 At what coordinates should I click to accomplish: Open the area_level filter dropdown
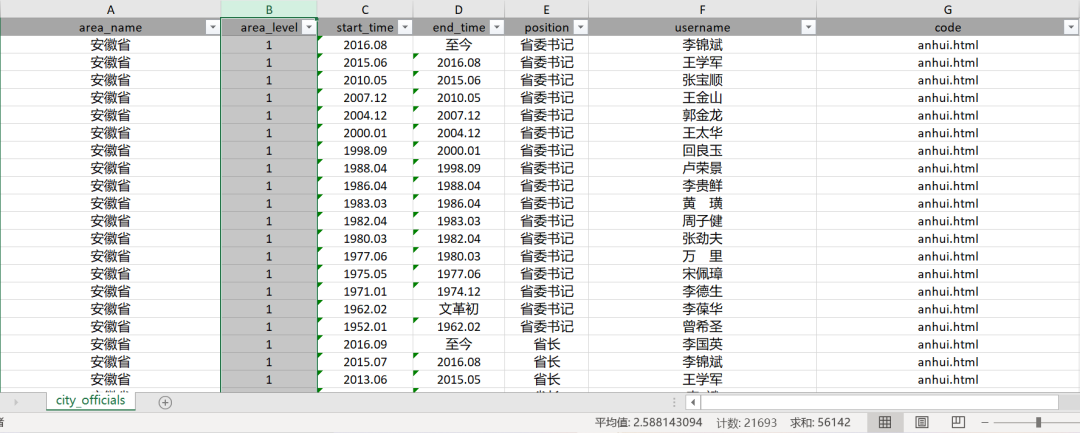click(309, 28)
